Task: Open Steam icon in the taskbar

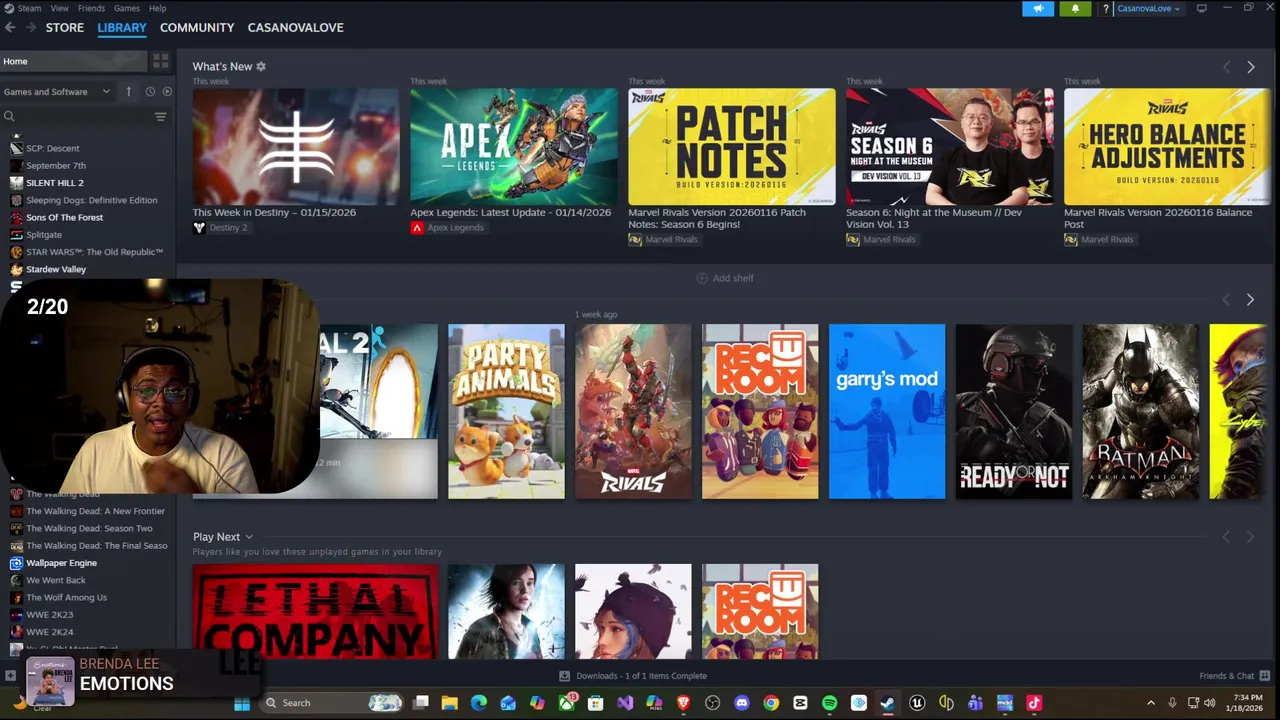Action: (x=887, y=703)
